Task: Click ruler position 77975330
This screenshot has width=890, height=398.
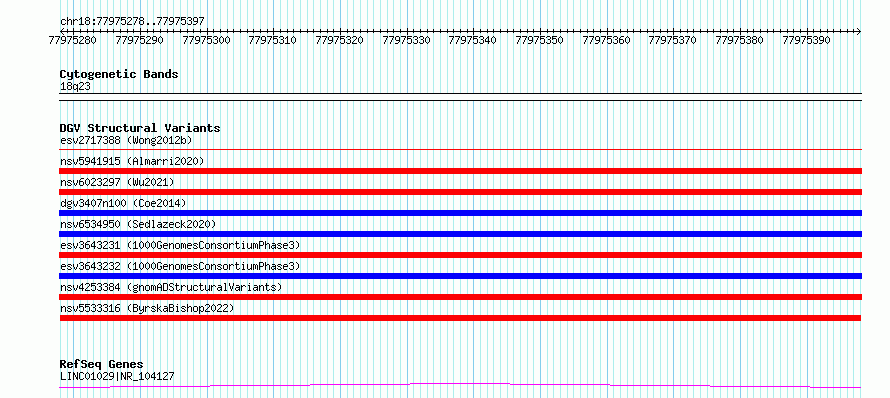Action: [x=407, y=40]
